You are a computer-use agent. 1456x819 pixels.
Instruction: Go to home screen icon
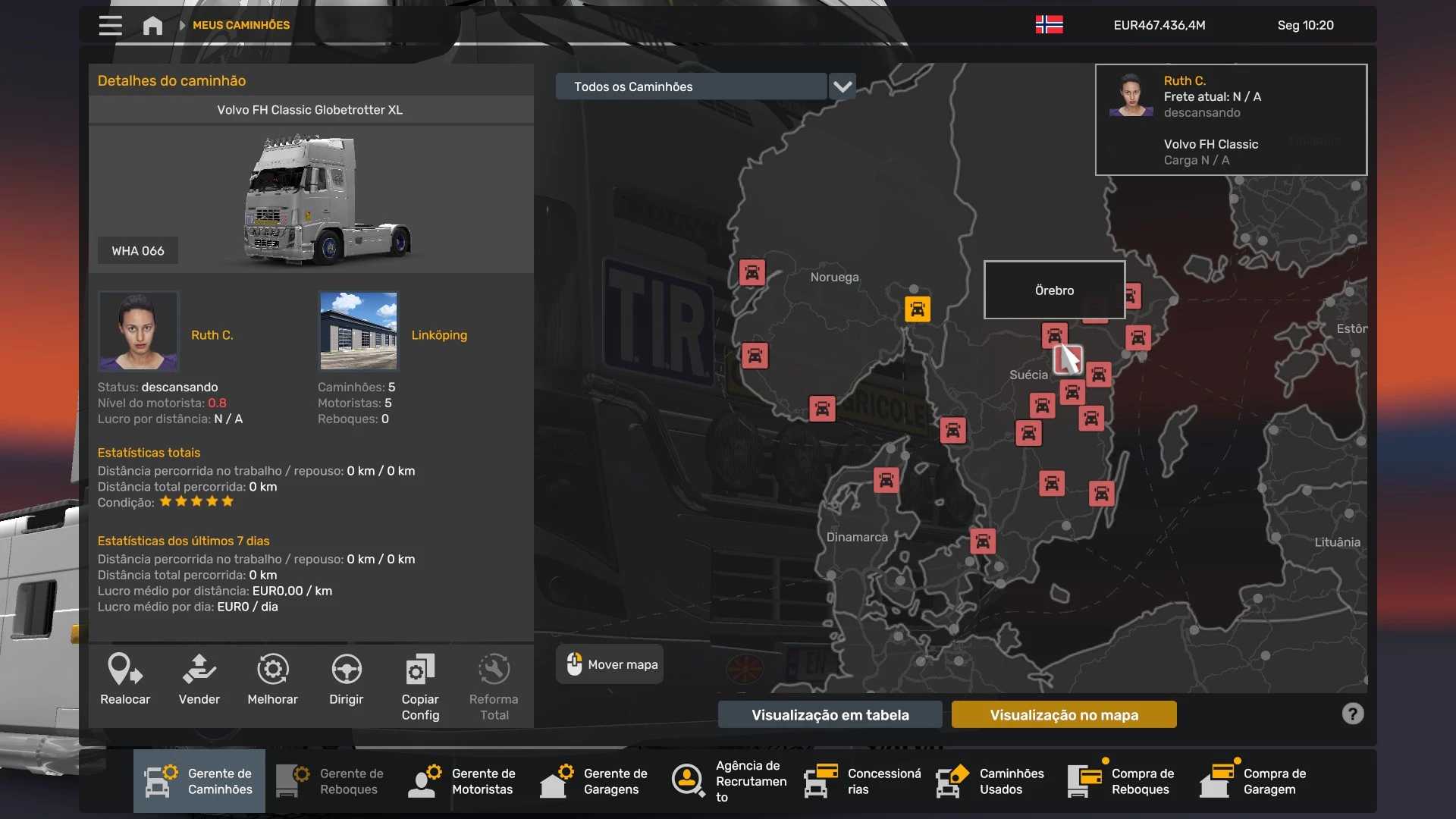pyautogui.click(x=152, y=26)
